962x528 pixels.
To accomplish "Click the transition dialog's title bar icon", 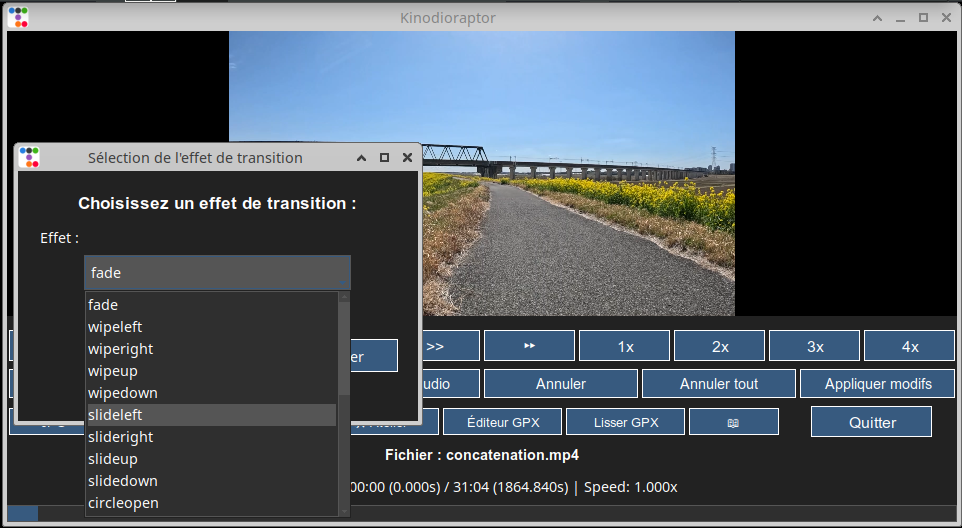I will (30, 157).
